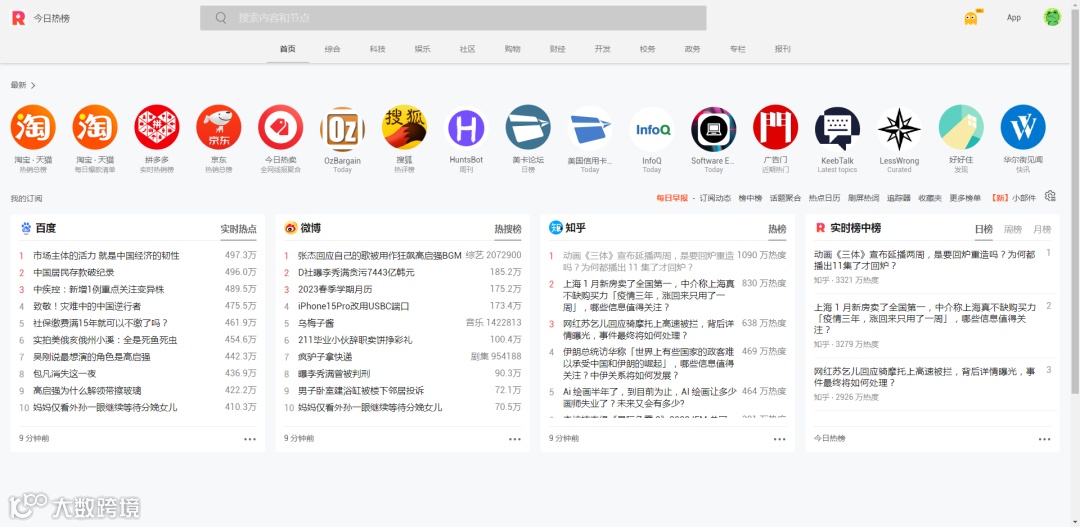1080x527 pixels.
Task: Click the 微博 logo icon
Action: (291, 228)
